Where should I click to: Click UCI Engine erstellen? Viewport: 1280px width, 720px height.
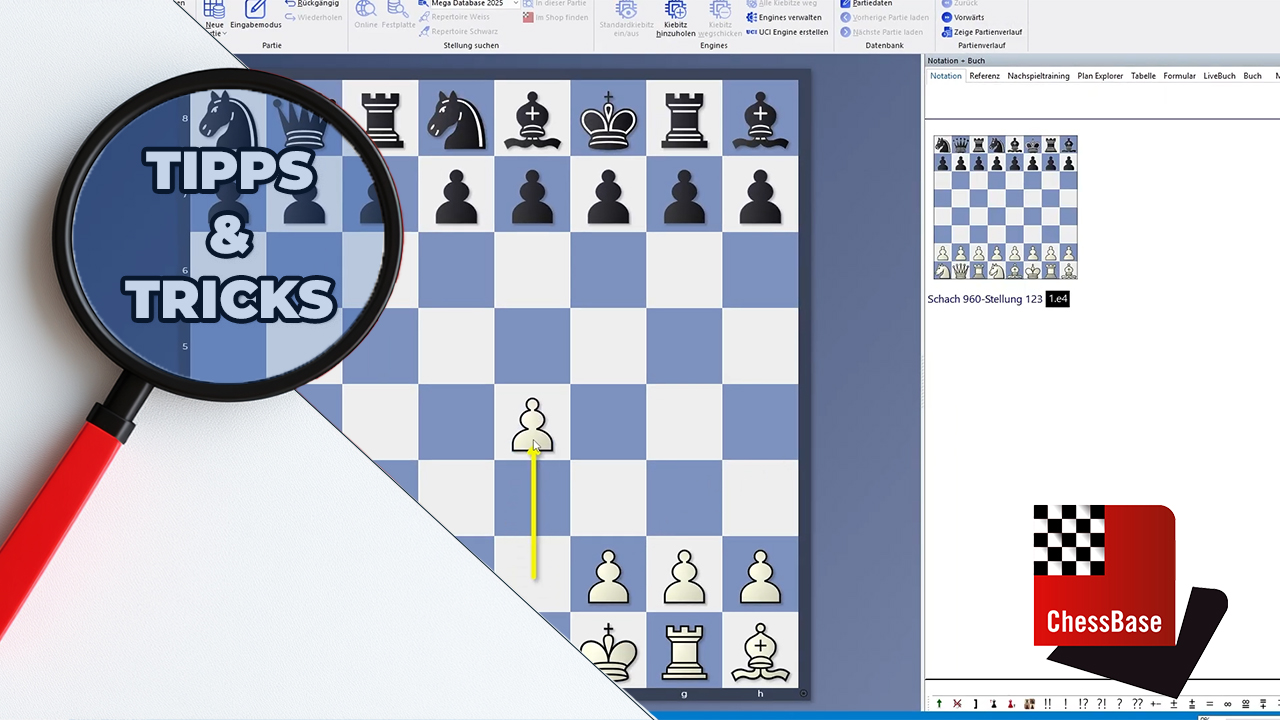(x=787, y=32)
